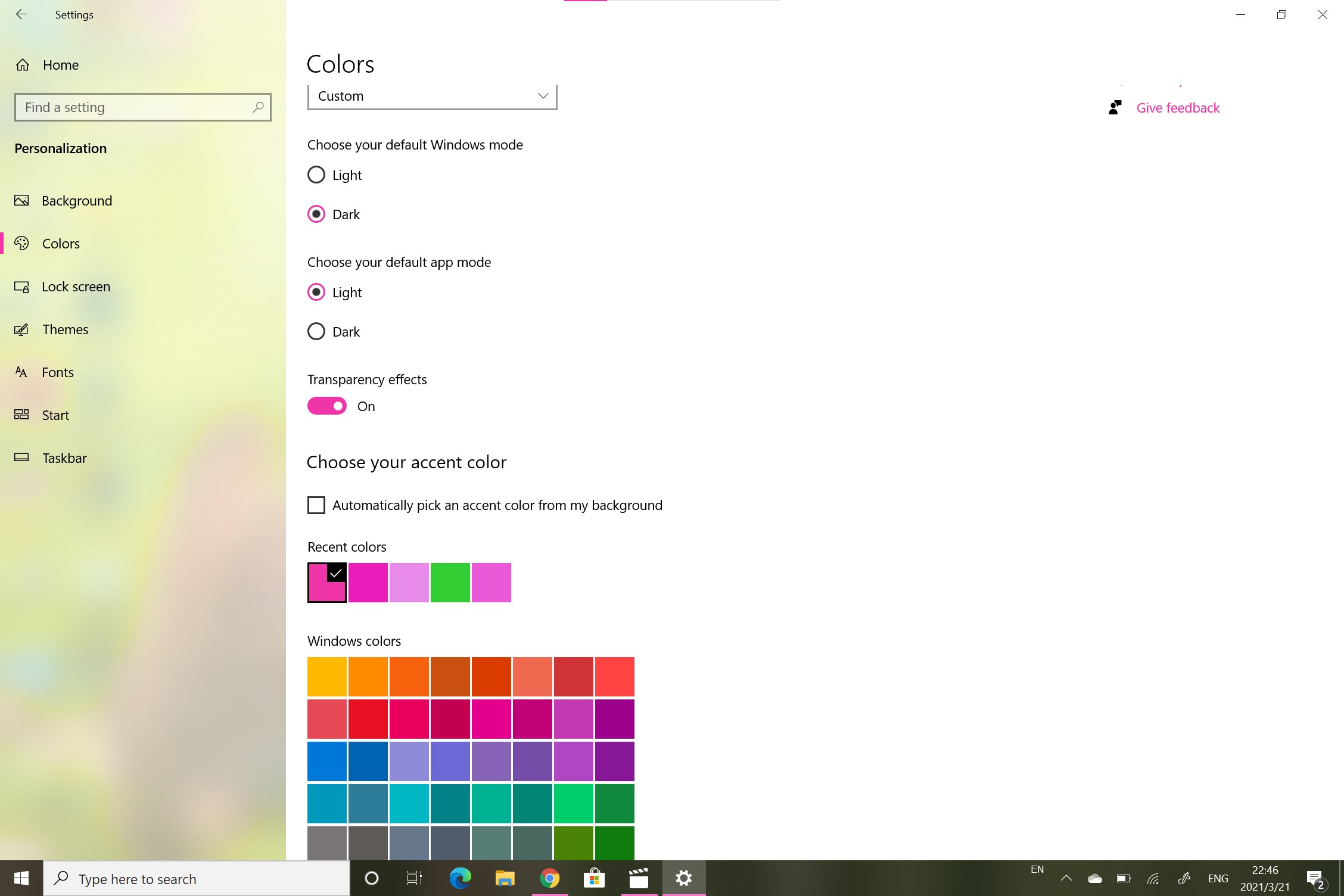Launch Microsoft Edge from the taskbar
Viewport: 1344px width, 896px height.
(x=460, y=878)
